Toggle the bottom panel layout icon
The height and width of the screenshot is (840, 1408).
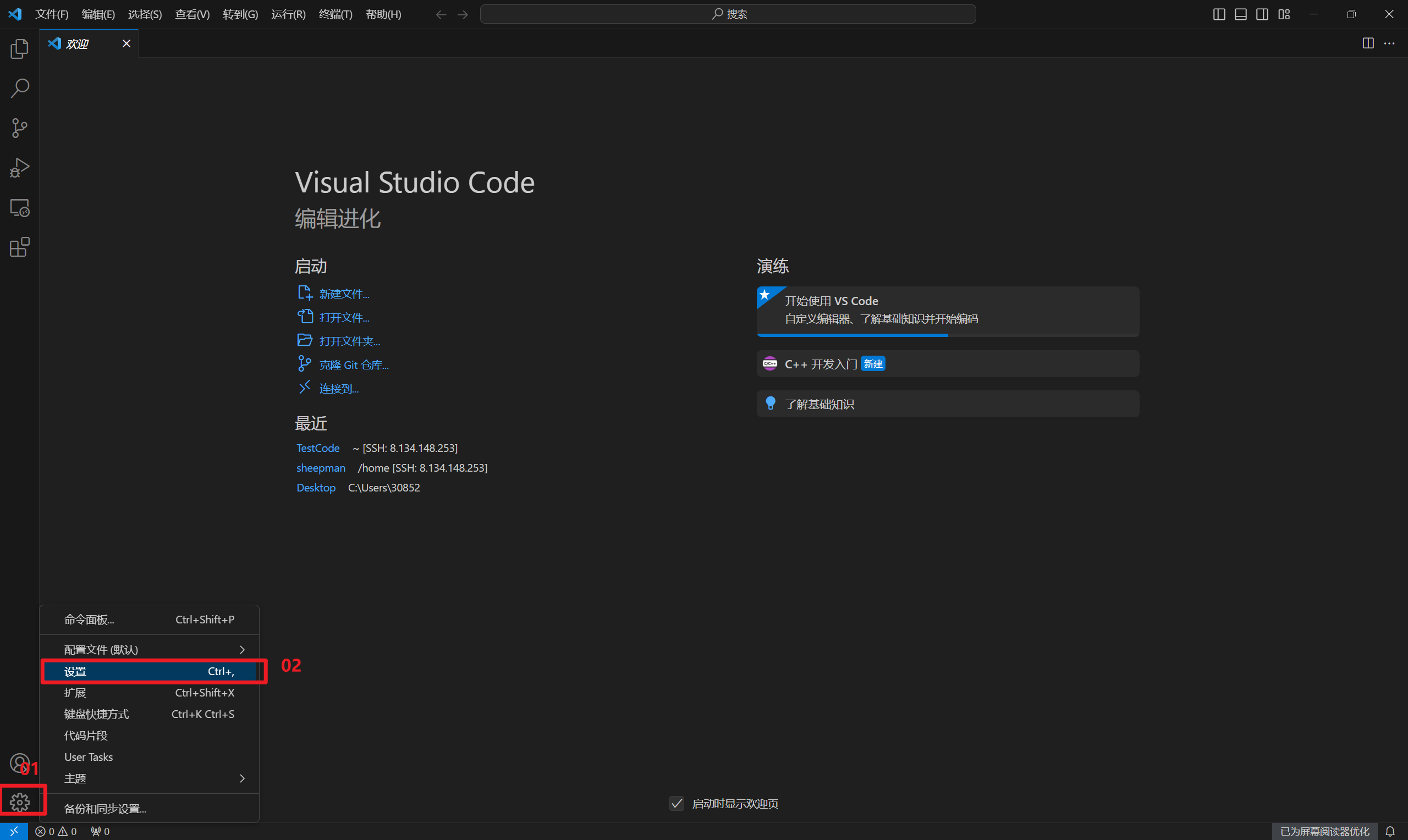(x=1240, y=14)
